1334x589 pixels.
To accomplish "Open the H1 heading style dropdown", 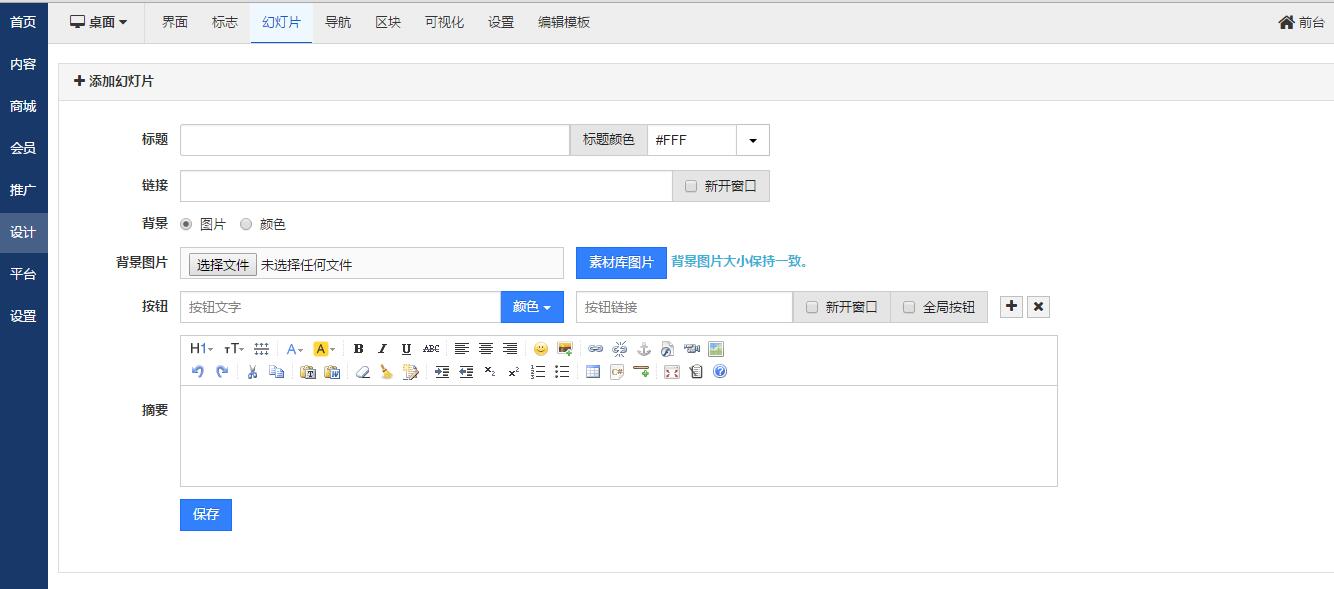I will [201, 349].
